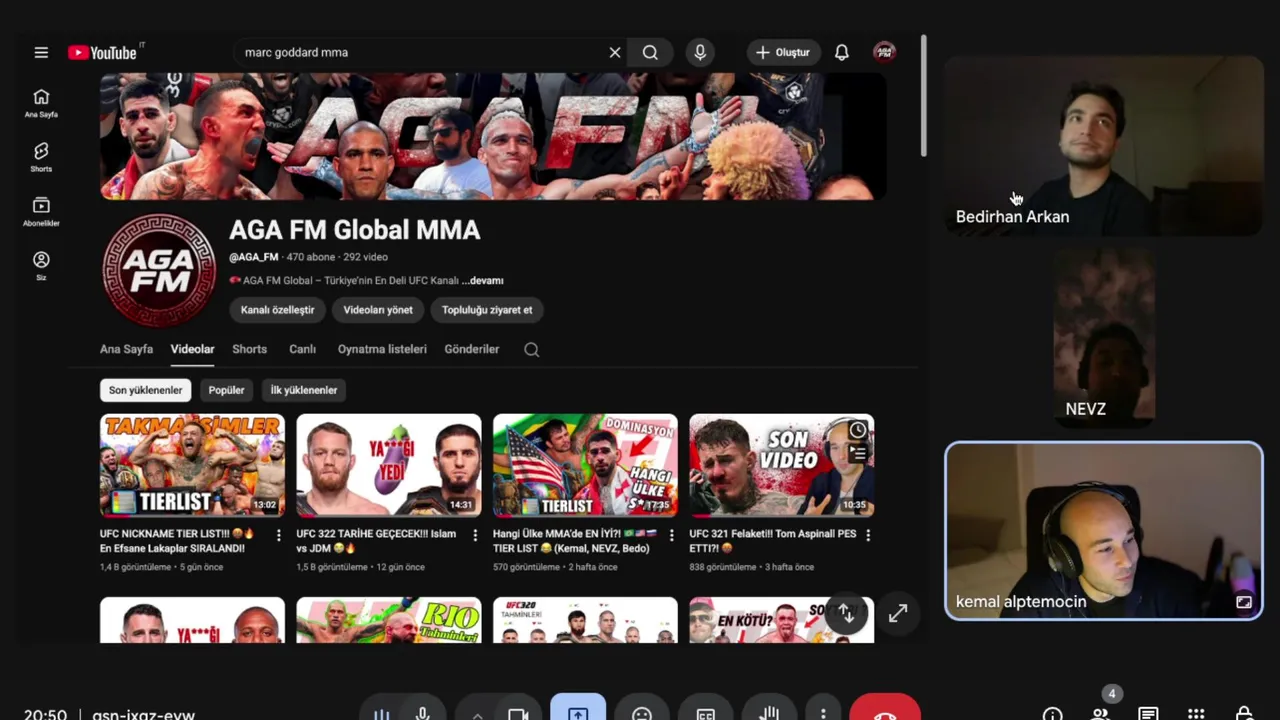The width and height of the screenshot is (1280, 720).
Task: Open the notifications bell
Action: (x=842, y=52)
